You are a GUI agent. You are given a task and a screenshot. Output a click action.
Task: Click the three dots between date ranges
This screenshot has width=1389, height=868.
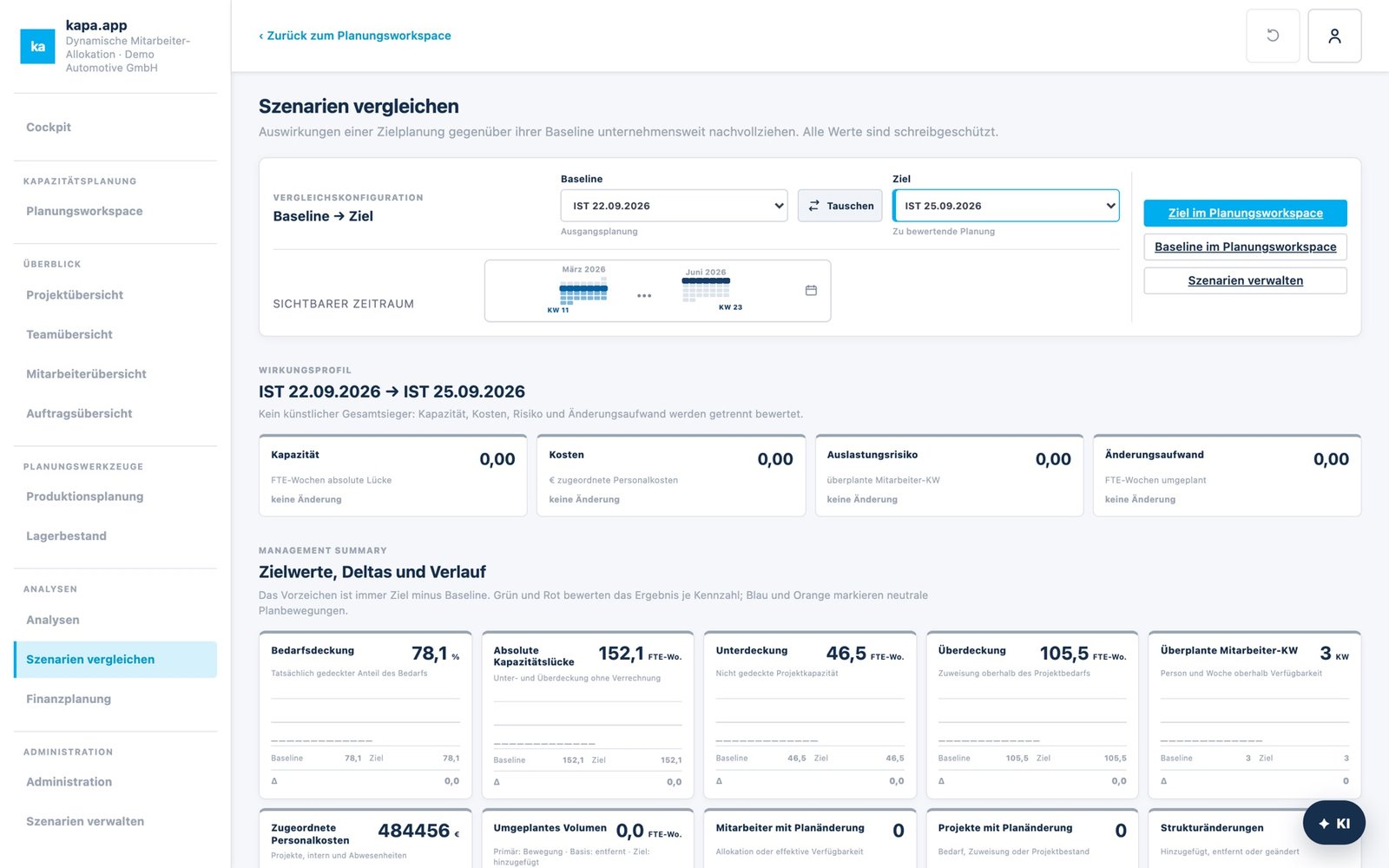644,296
